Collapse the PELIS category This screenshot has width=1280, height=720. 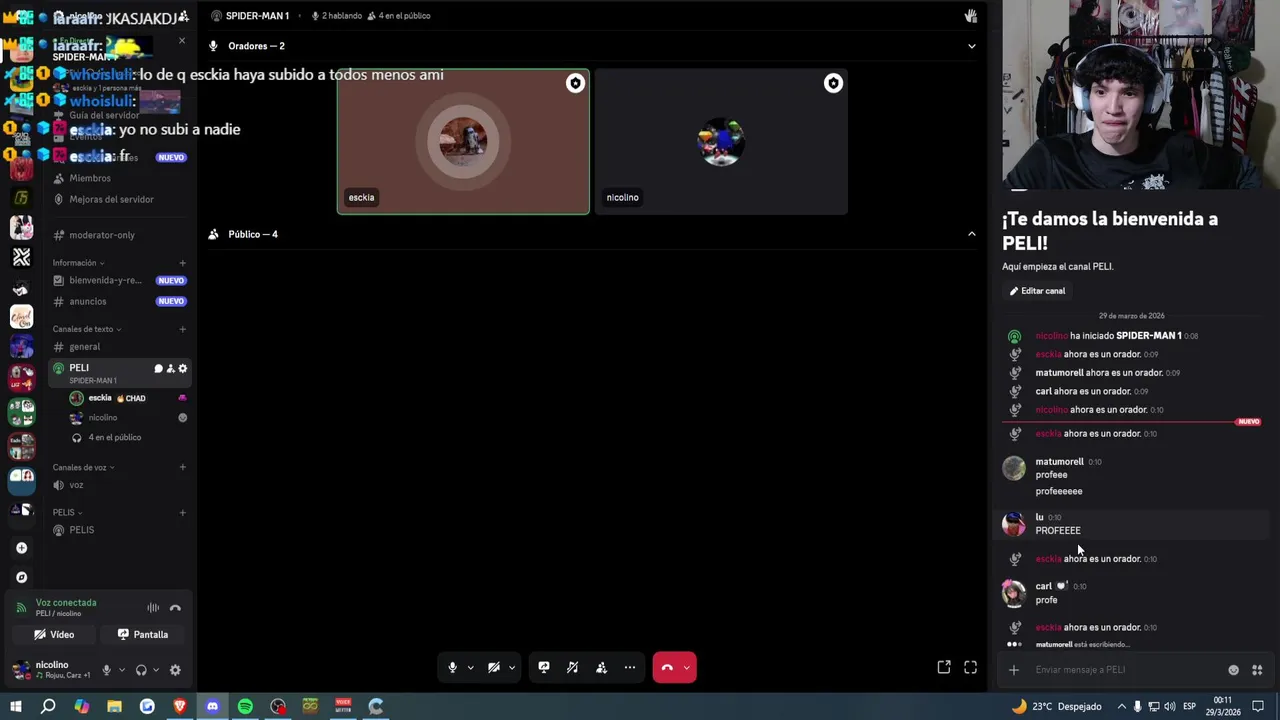67,512
